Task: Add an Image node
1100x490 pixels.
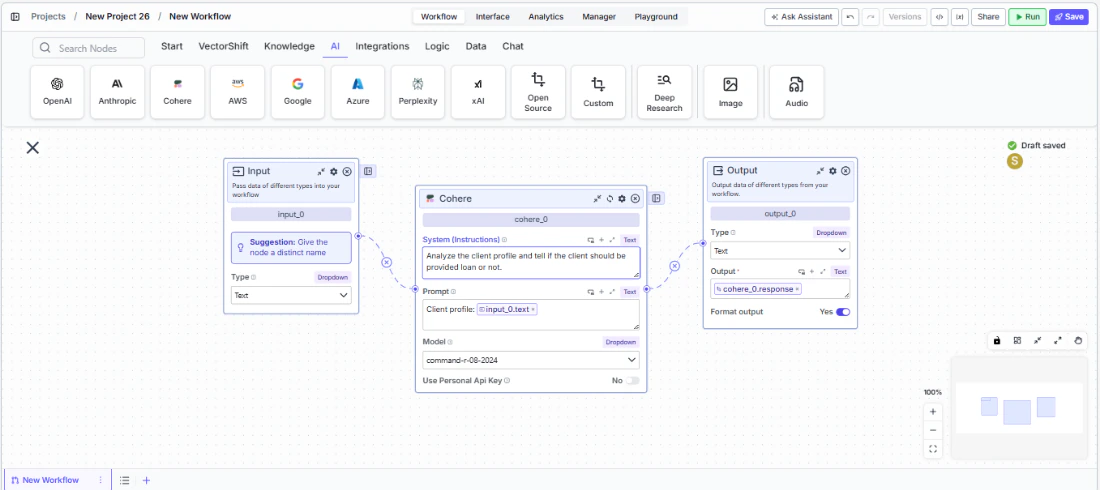Action: pyautogui.click(x=730, y=92)
